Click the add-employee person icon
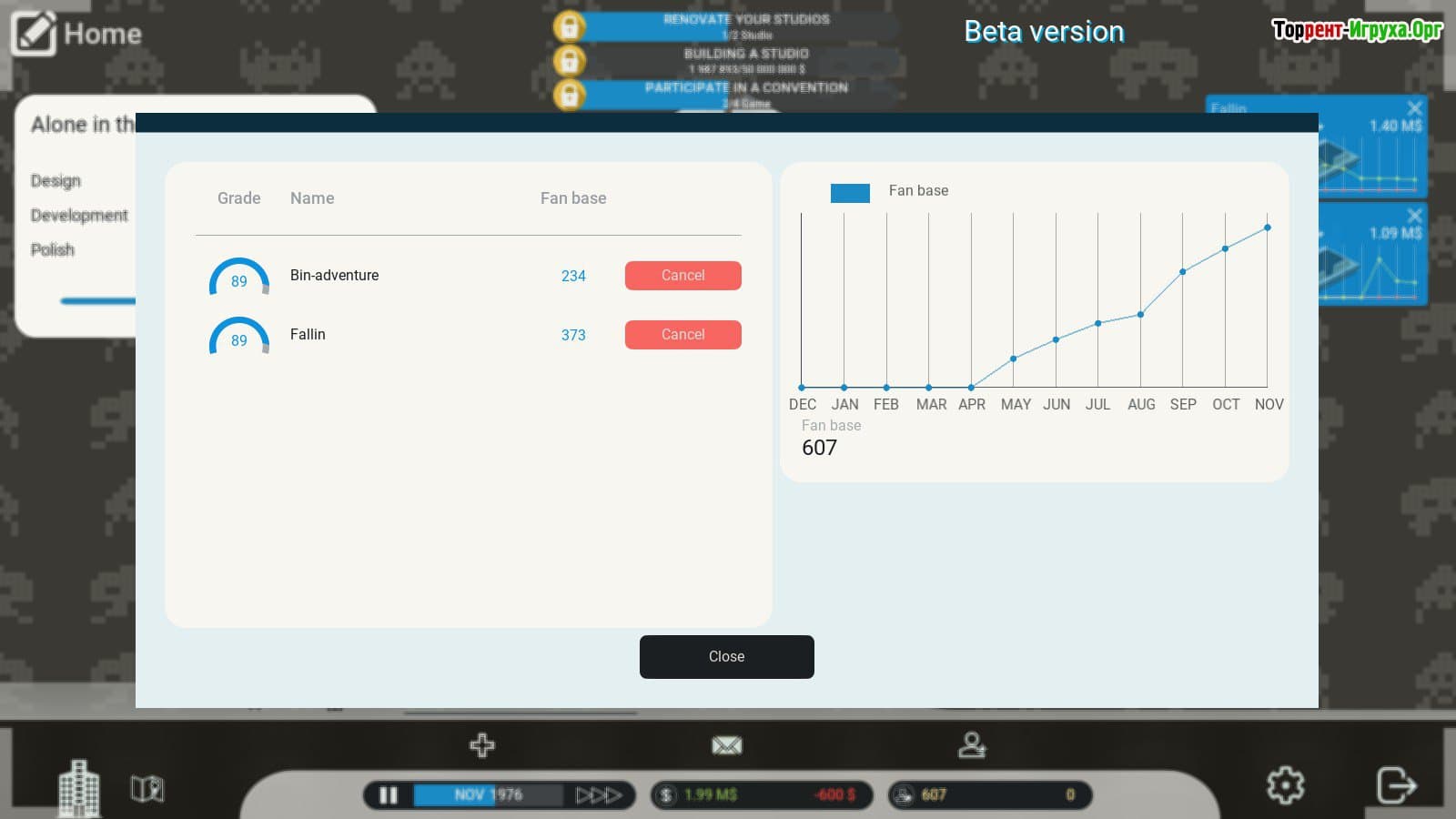 (x=971, y=745)
